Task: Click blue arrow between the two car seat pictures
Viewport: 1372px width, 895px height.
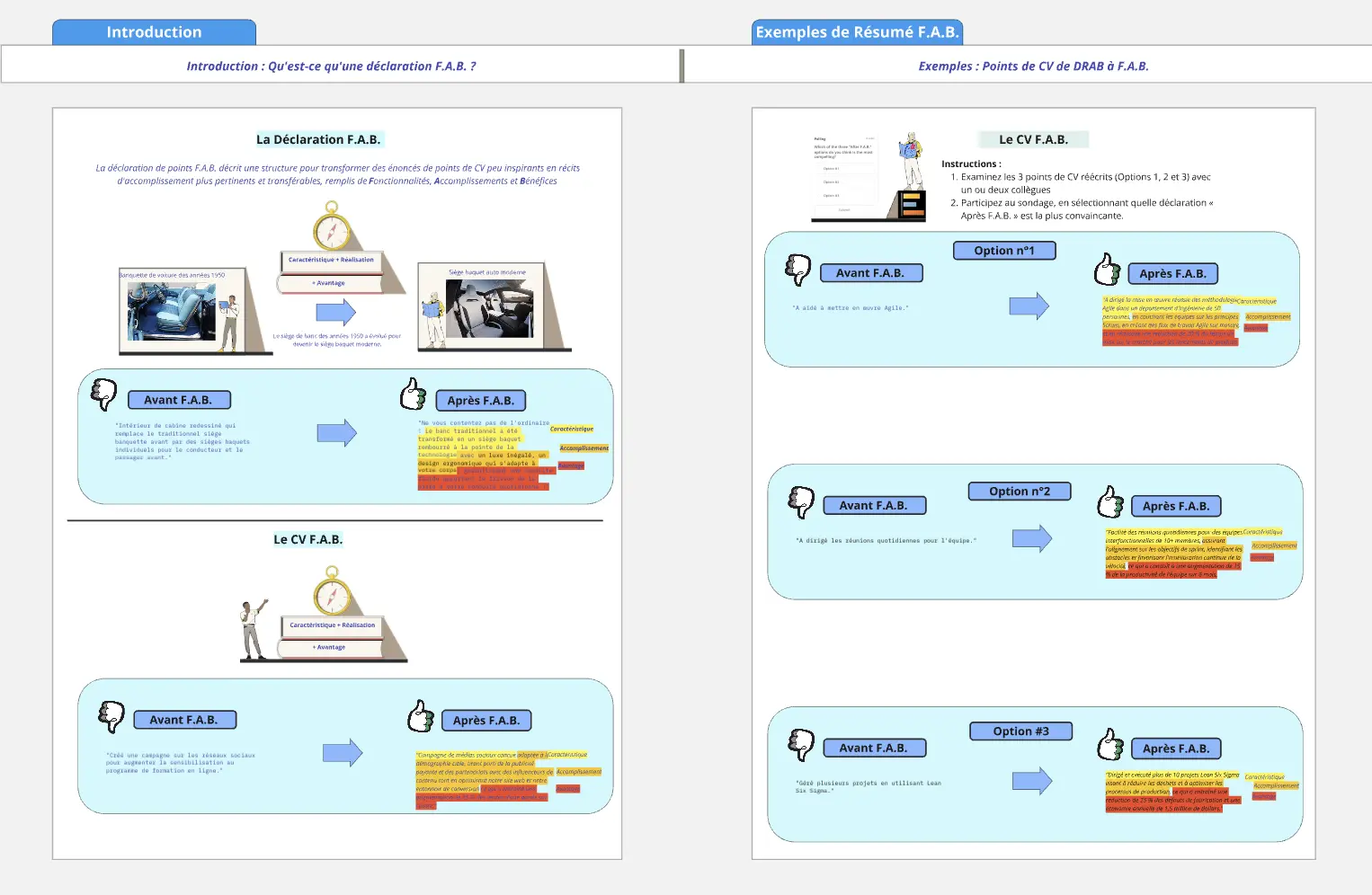Action: tap(336, 312)
